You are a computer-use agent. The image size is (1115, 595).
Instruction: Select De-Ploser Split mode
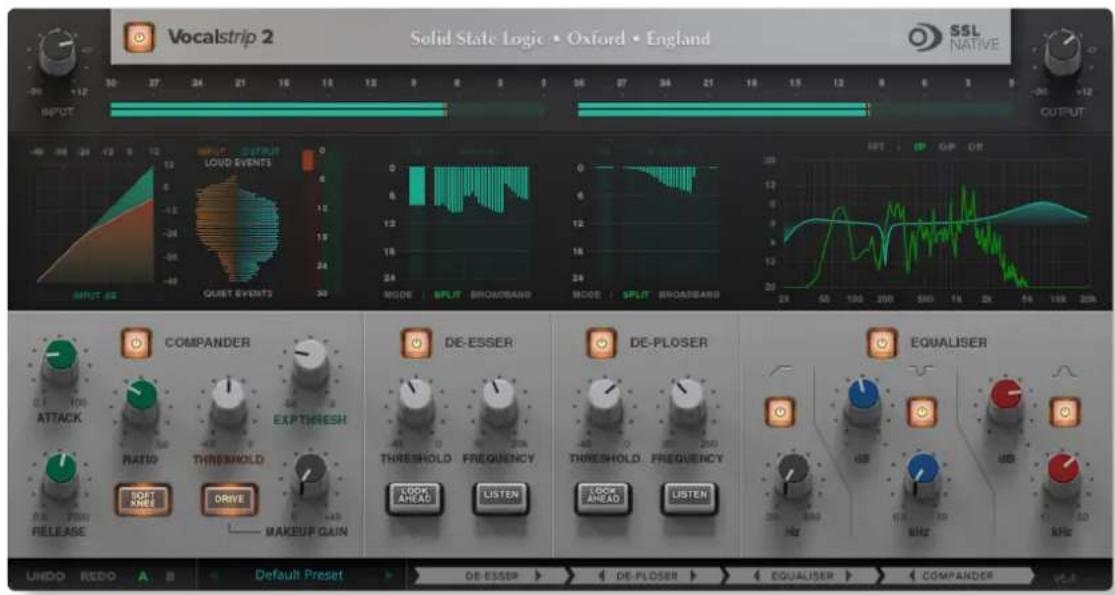637,294
